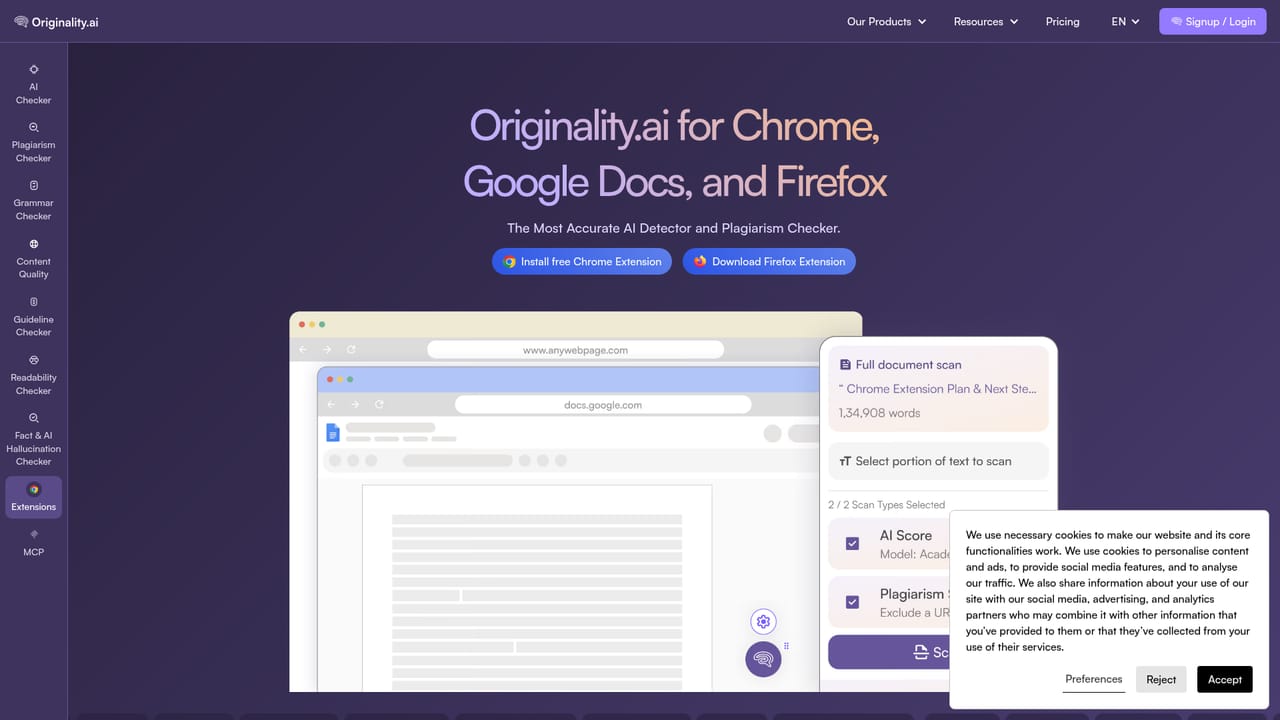Screen dimensions: 1280x720
Task: Open the AI Checker sidebar item
Action: [33, 84]
